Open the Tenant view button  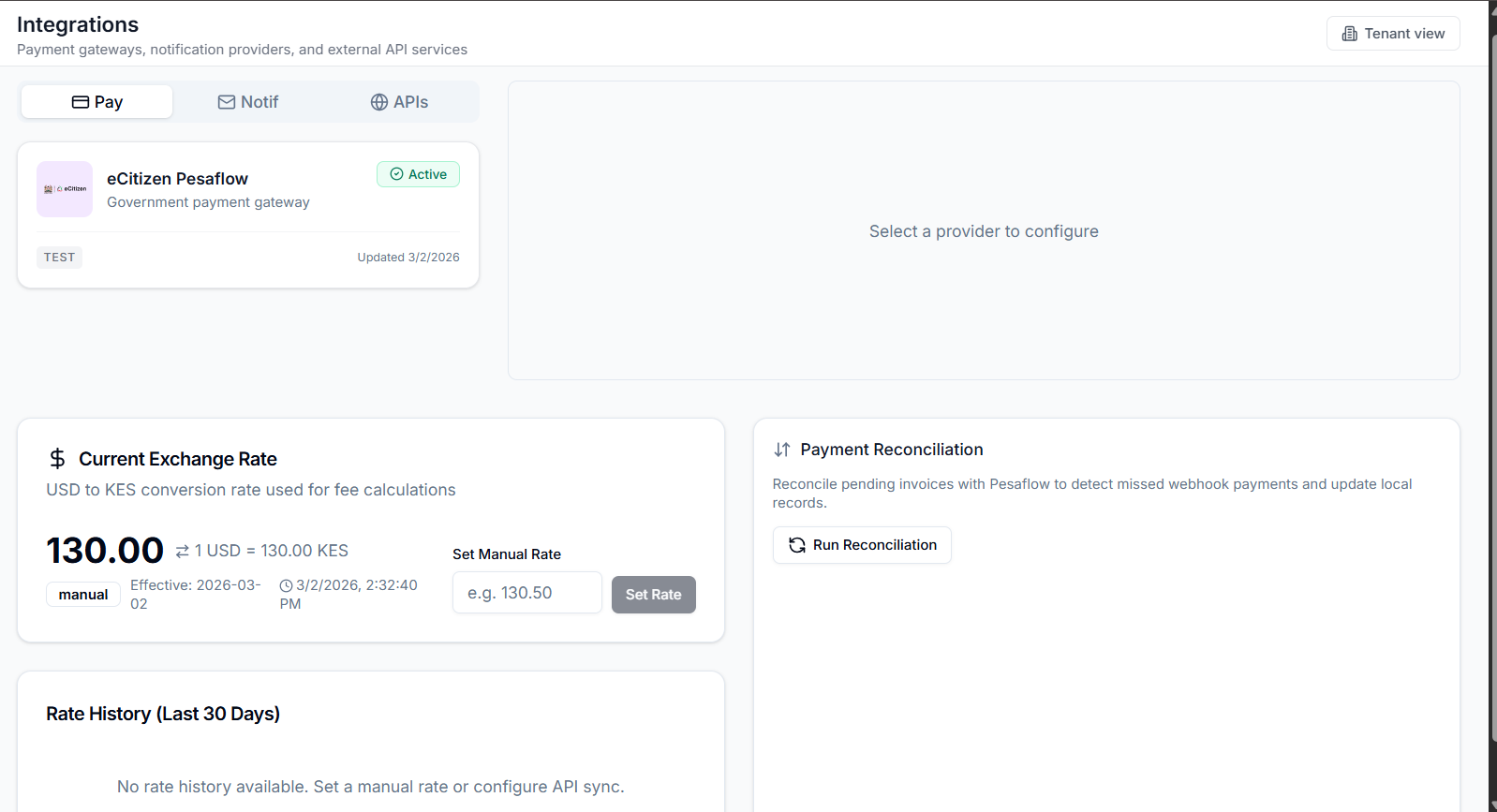(x=1393, y=34)
